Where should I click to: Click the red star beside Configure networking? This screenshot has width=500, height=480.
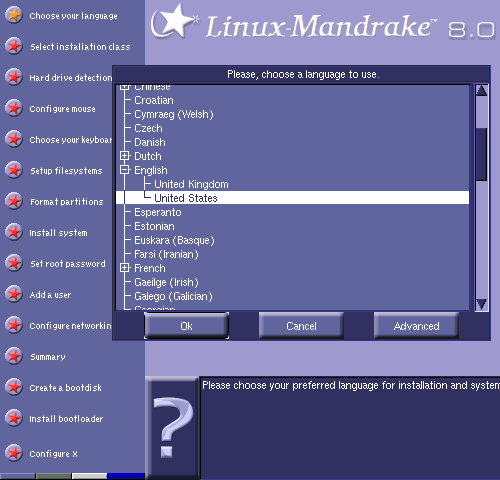[14, 325]
